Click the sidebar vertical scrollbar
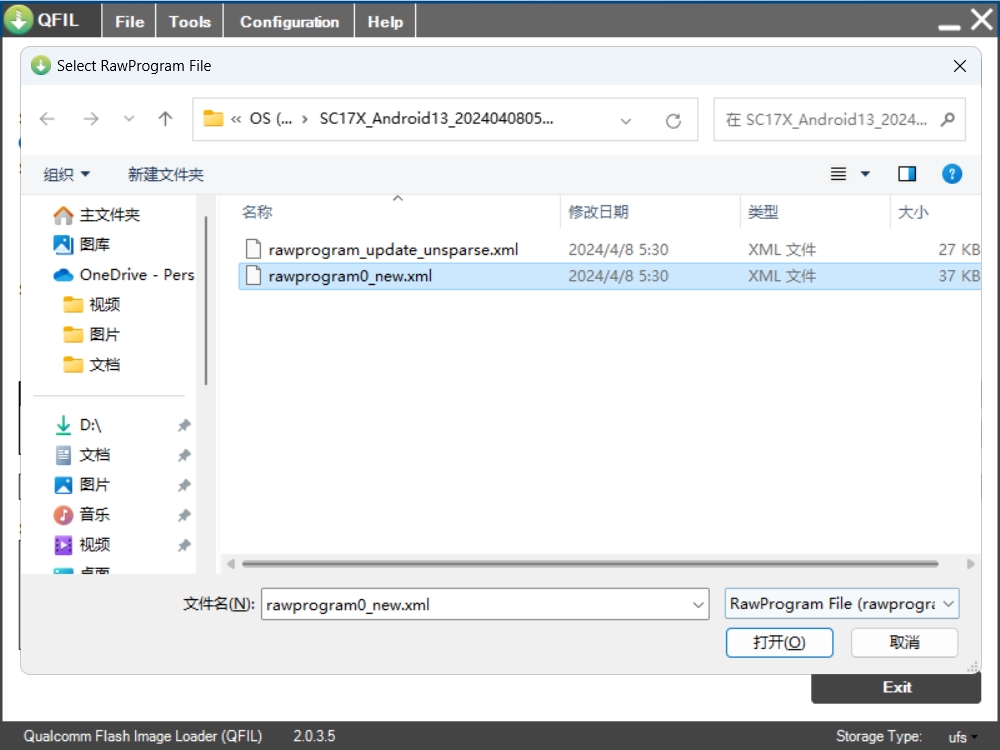 (x=206, y=301)
